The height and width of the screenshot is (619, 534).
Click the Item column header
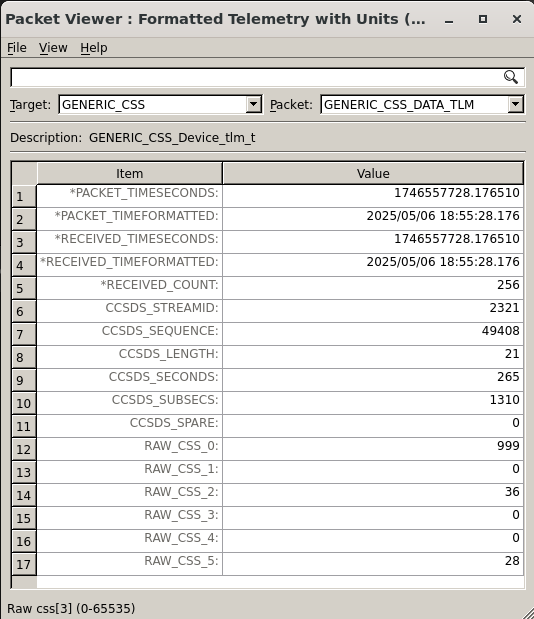coord(129,173)
